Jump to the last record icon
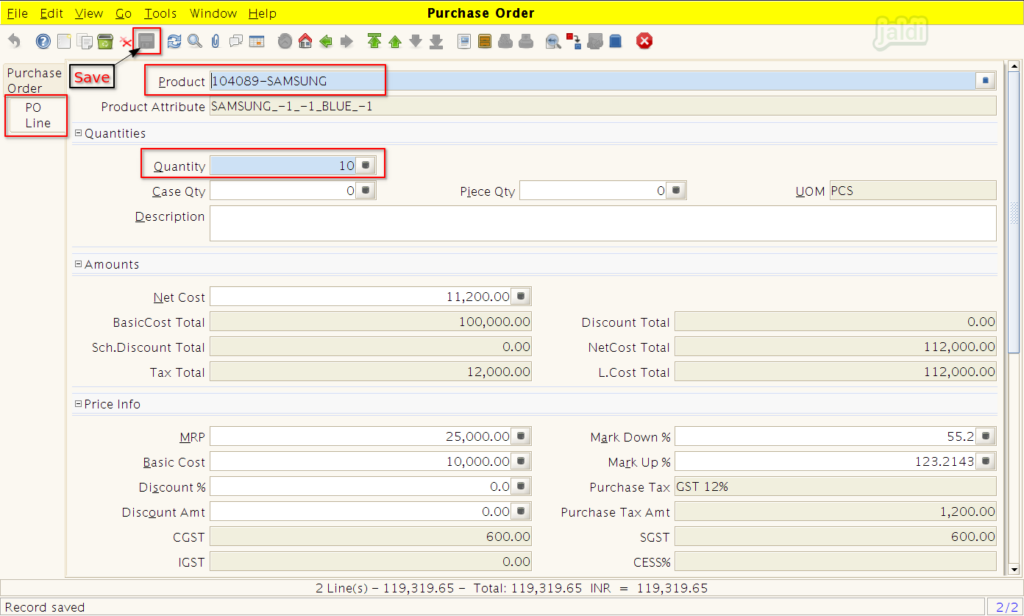Viewport: 1024px width, 616px height. [436, 41]
